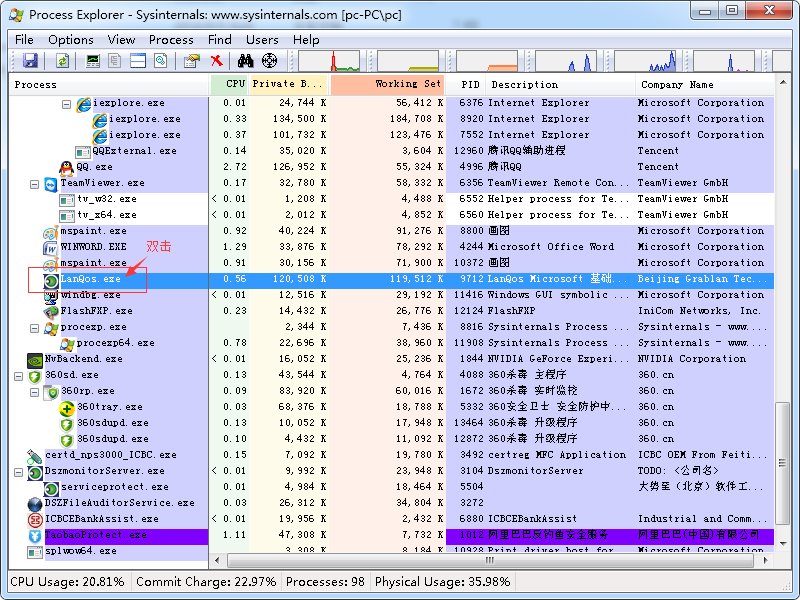
Task: Click the Find binoculars toolbar icon
Action: tap(245, 61)
